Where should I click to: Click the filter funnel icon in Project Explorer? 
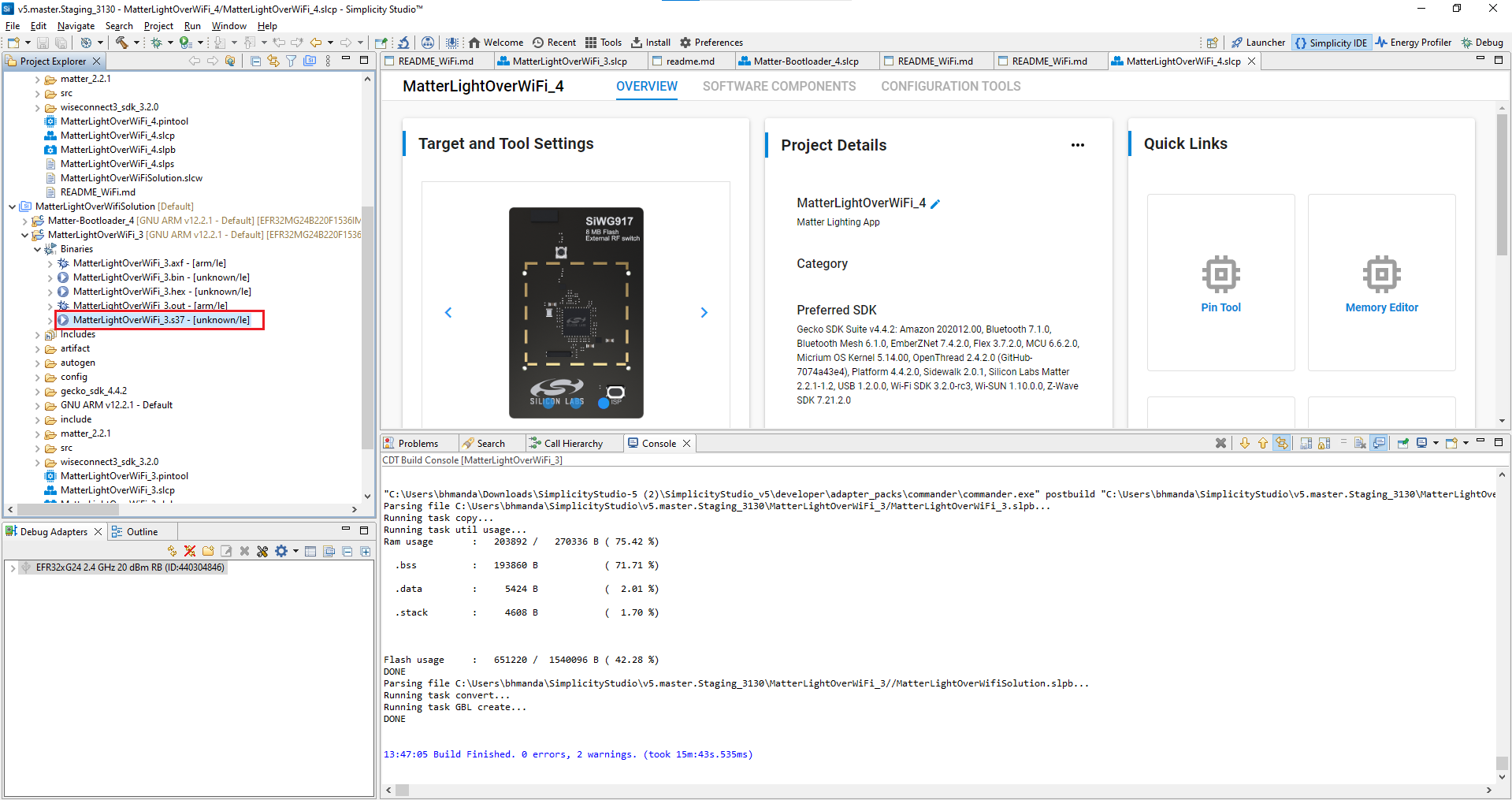click(x=291, y=61)
